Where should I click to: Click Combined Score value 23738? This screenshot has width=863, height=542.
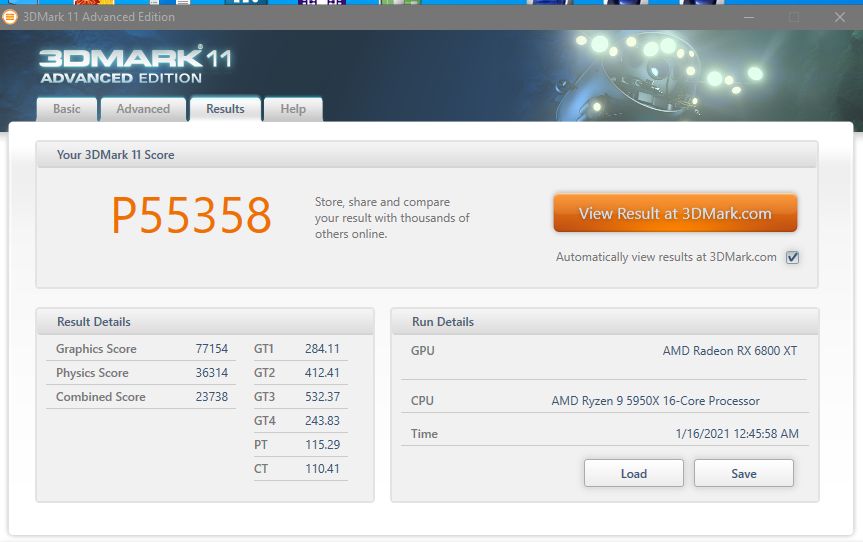(211, 397)
